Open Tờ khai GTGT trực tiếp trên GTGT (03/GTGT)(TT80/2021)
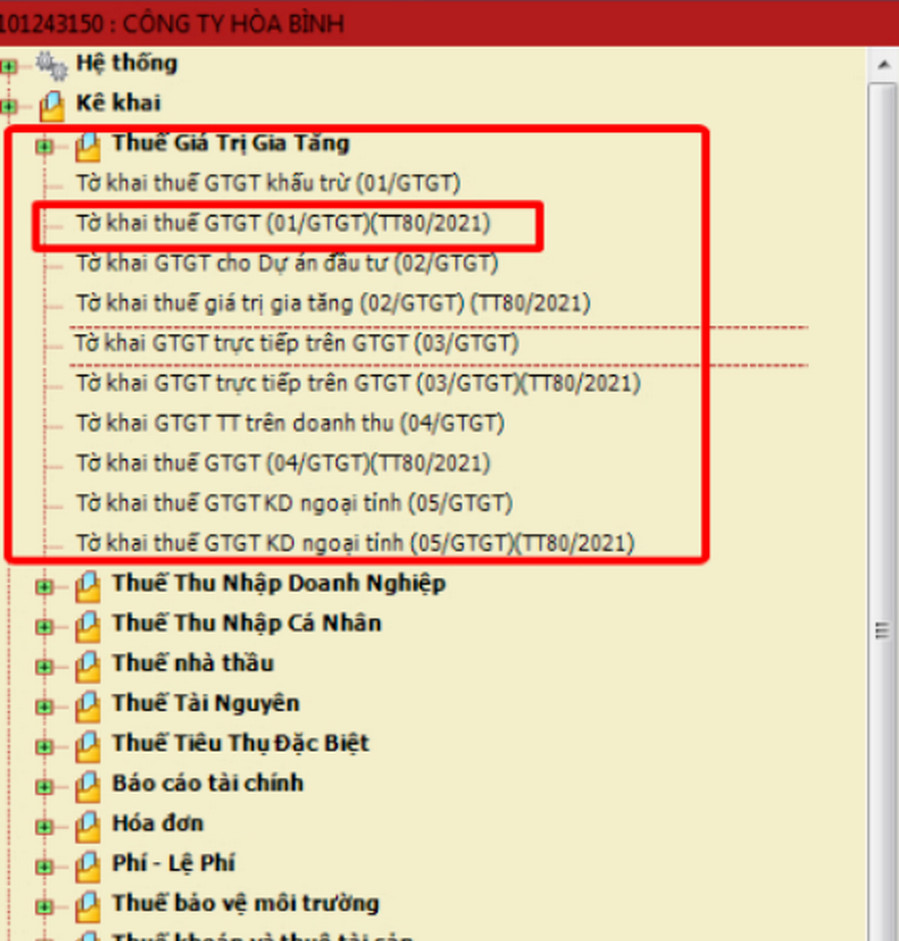Screen dimensions: 899x941 tap(358, 383)
